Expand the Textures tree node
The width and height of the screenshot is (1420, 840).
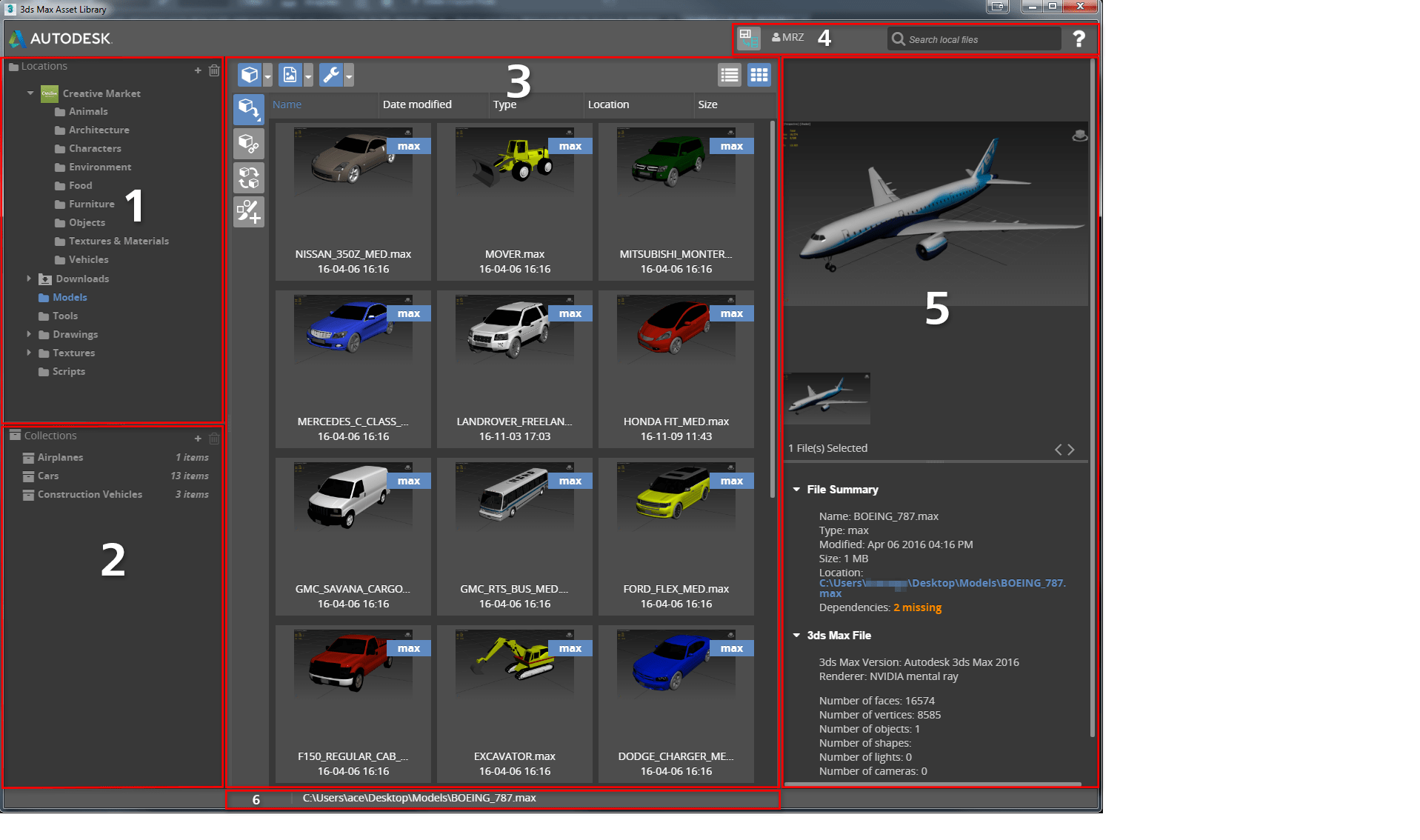(29, 353)
